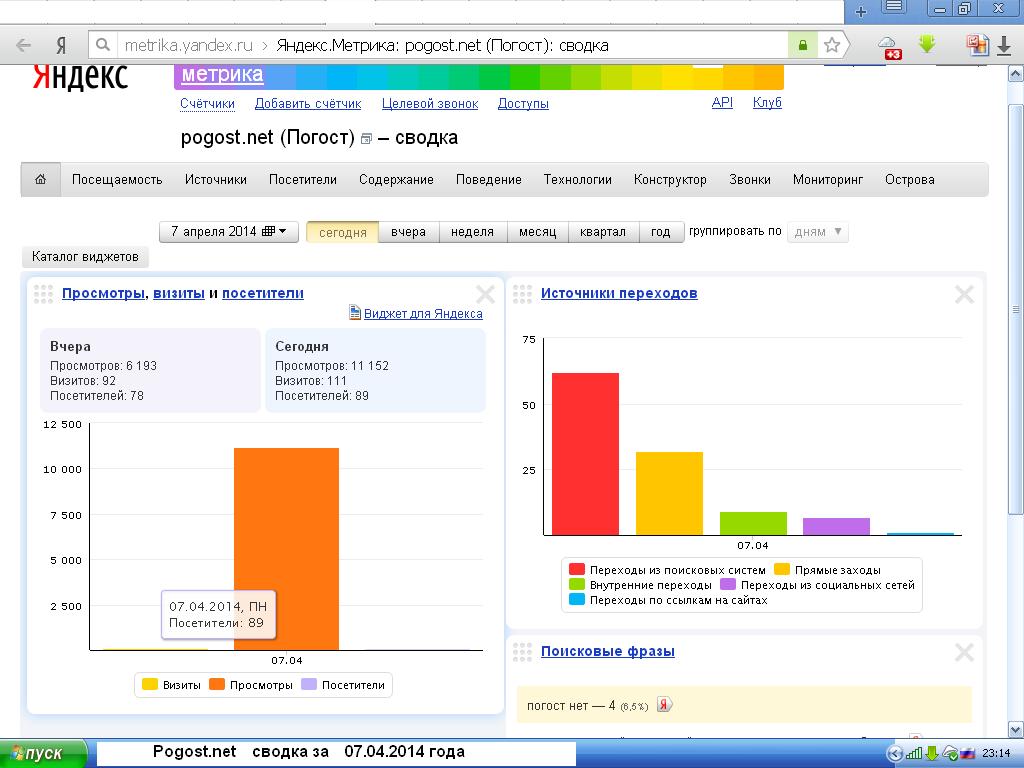This screenshot has height=768, width=1024.
Task: Select the сегодня period
Action: [343, 232]
